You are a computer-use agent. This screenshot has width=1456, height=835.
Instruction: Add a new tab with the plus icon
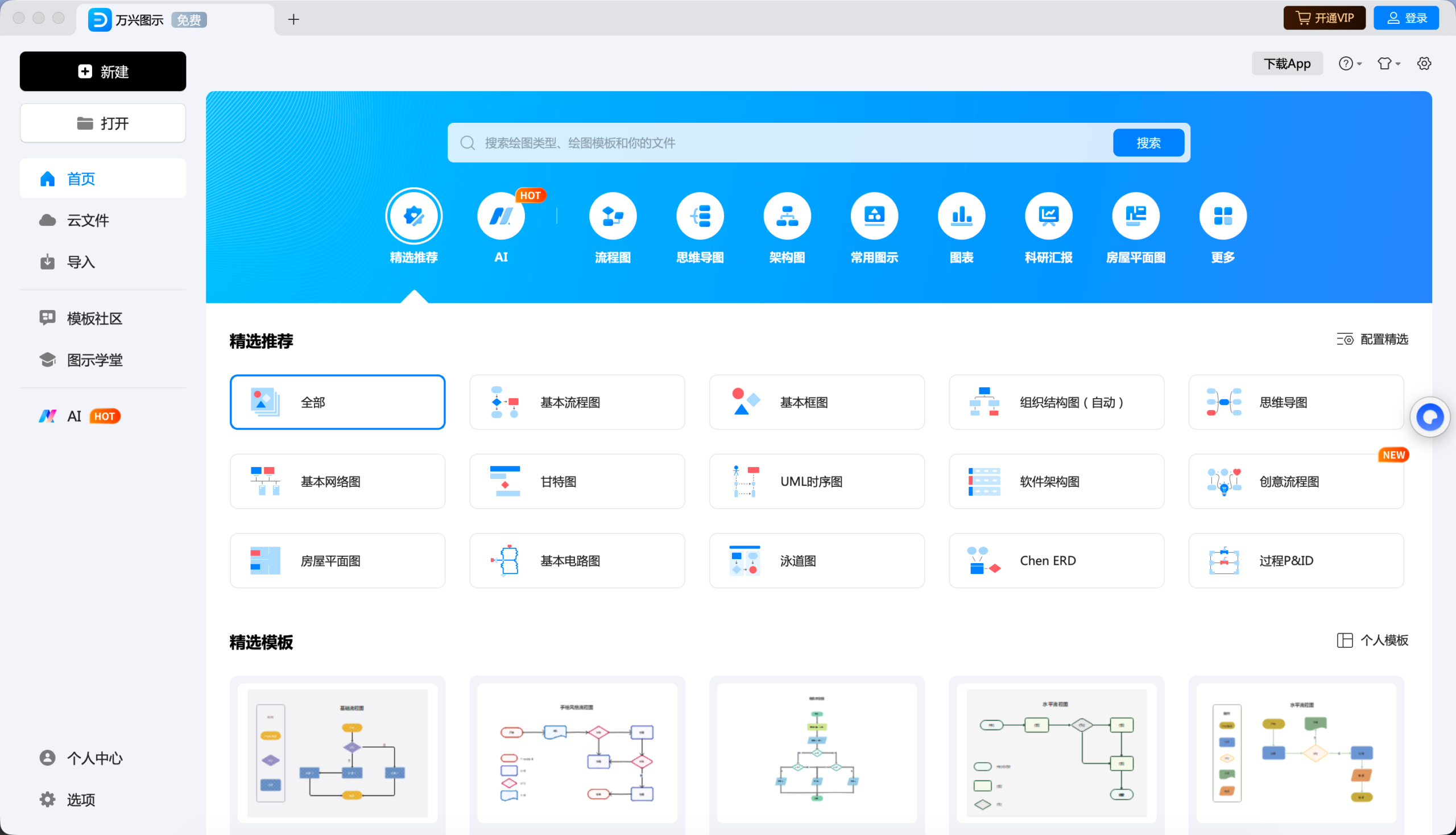(293, 19)
